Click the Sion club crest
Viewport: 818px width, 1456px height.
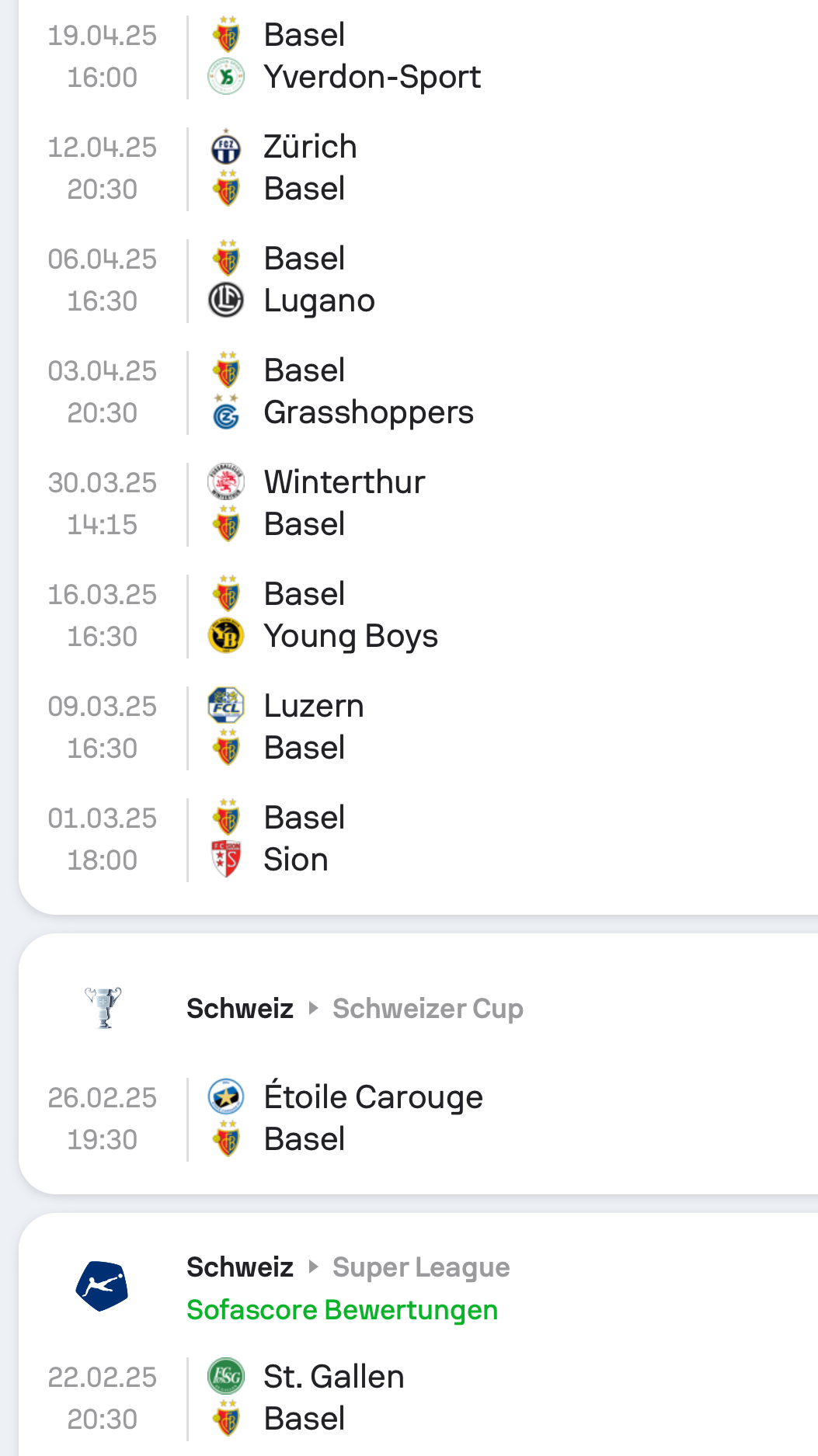tap(226, 860)
